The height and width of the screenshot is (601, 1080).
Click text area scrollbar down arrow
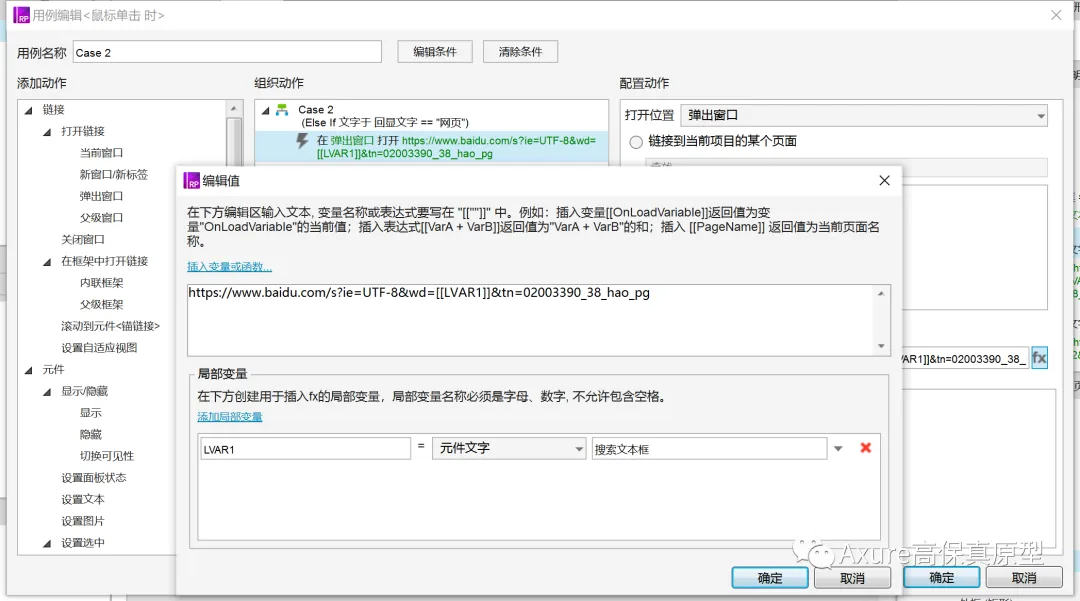point(881,346)
